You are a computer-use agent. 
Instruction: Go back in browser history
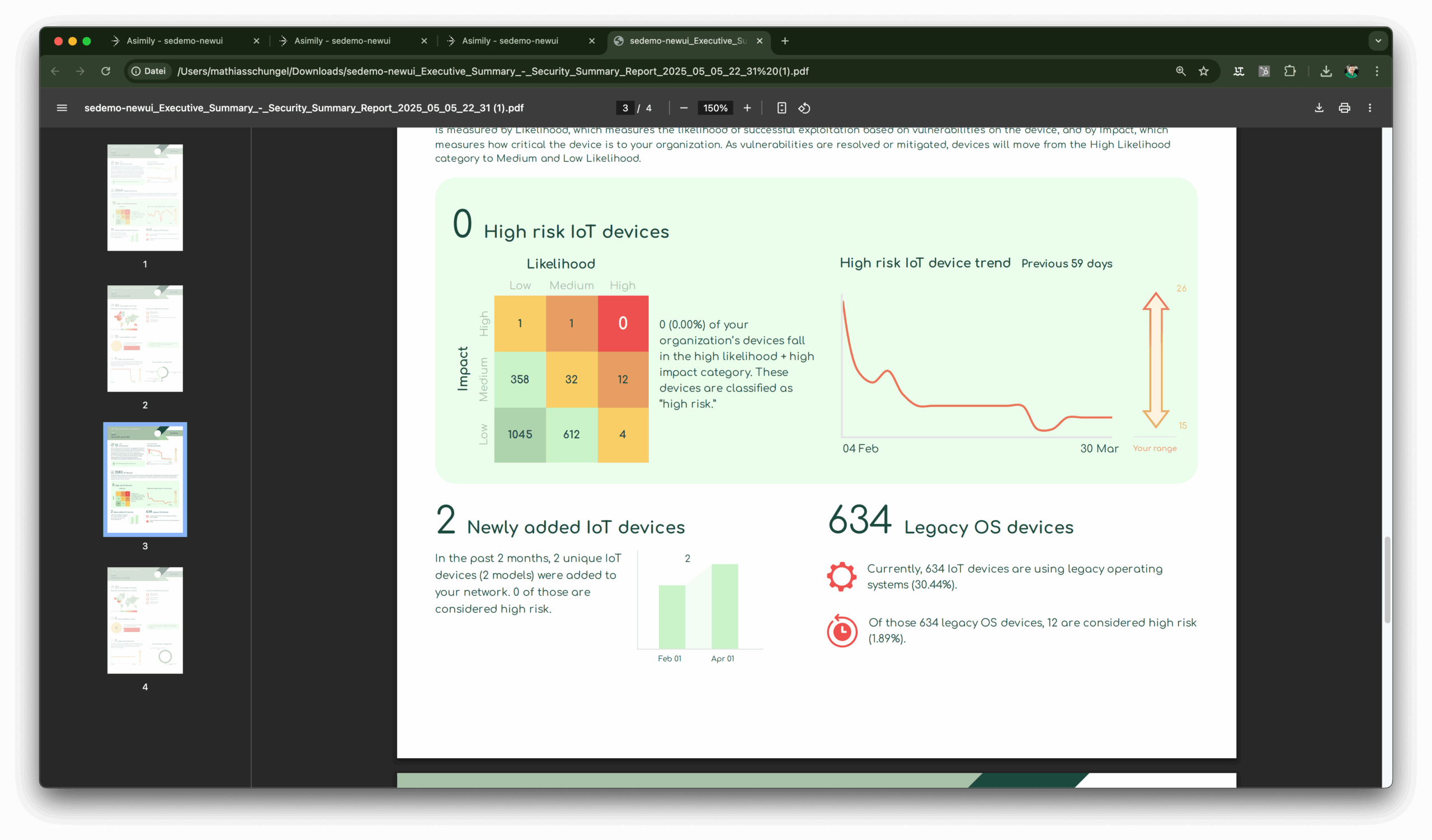tap(55, 71)
